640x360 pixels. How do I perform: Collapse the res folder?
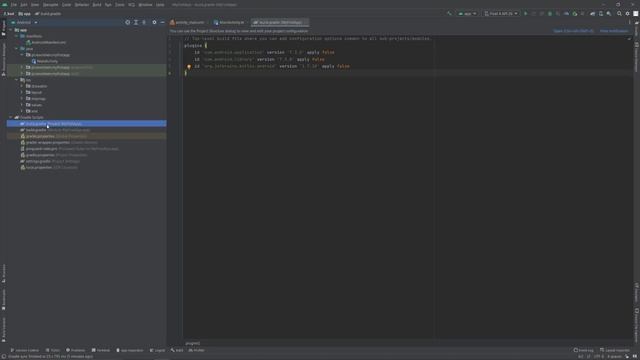pyautogui.click(x=16, y=80)
